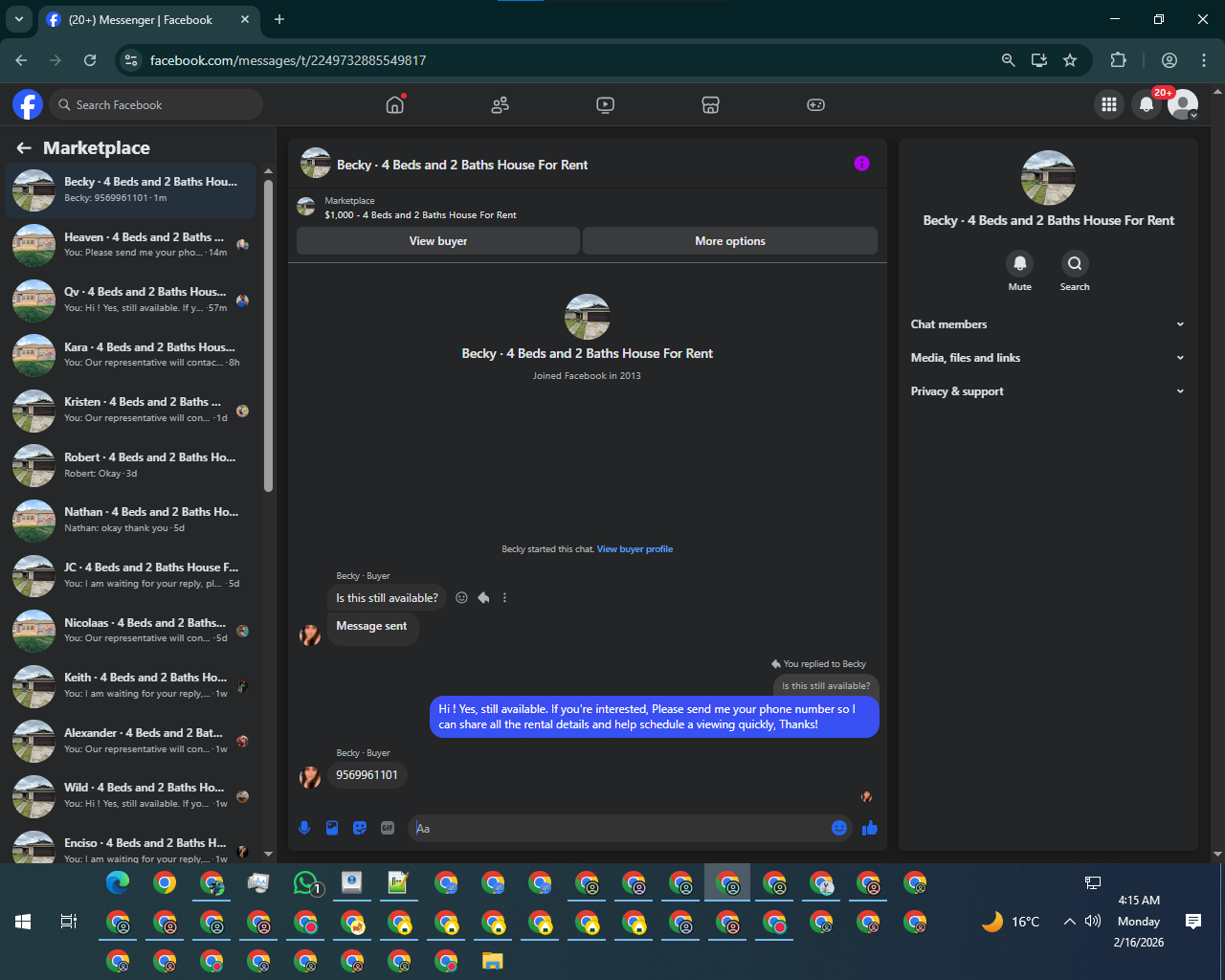Open the notifications bell icon
Screen dimensions: 1225x980
coord(1147,105)
